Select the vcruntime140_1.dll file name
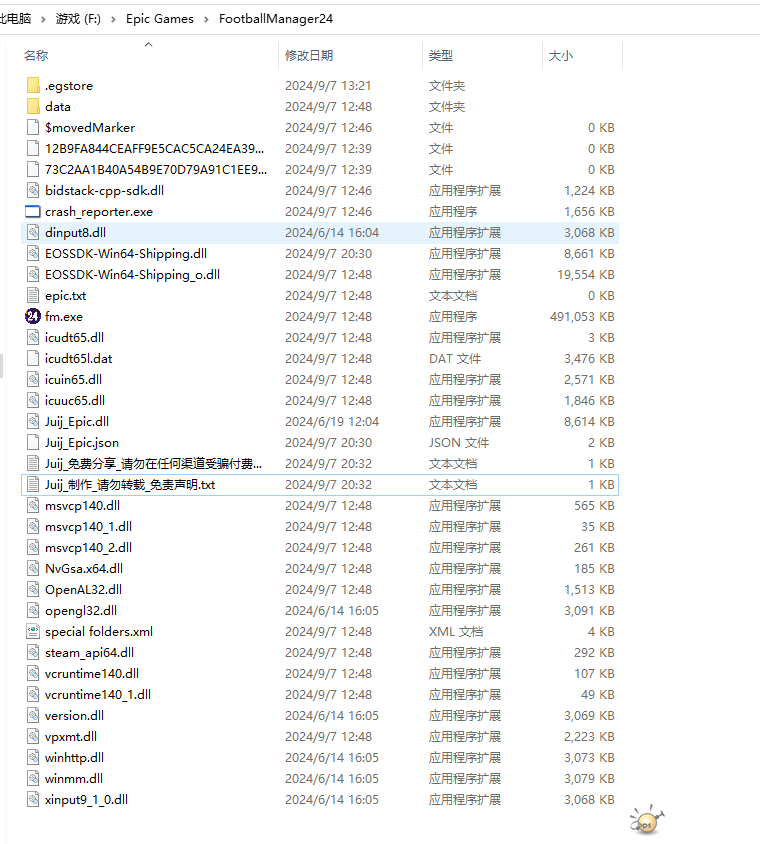760x844 pixels. coord(98,694)
